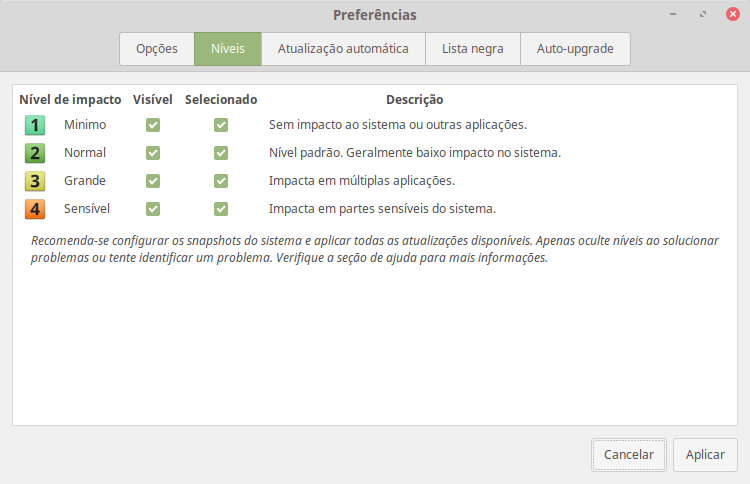Go to the Lista negra tab
This screenshot has height=484, width=750.
(473, 48)
